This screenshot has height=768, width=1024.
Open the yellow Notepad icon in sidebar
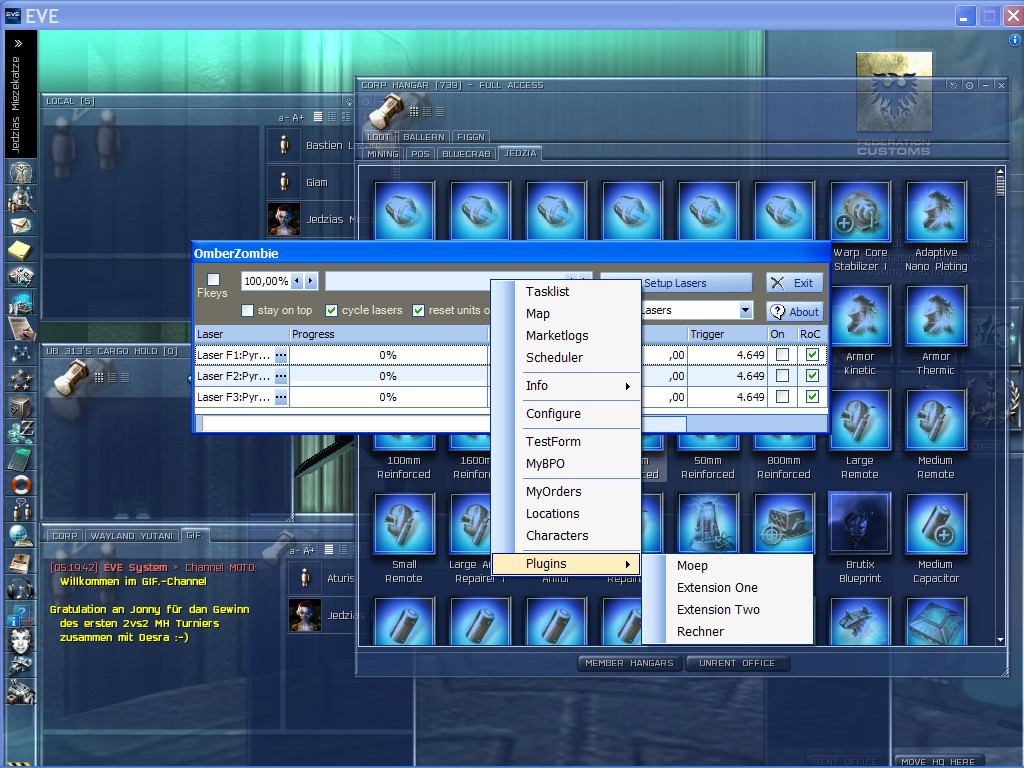pos(20,250)
